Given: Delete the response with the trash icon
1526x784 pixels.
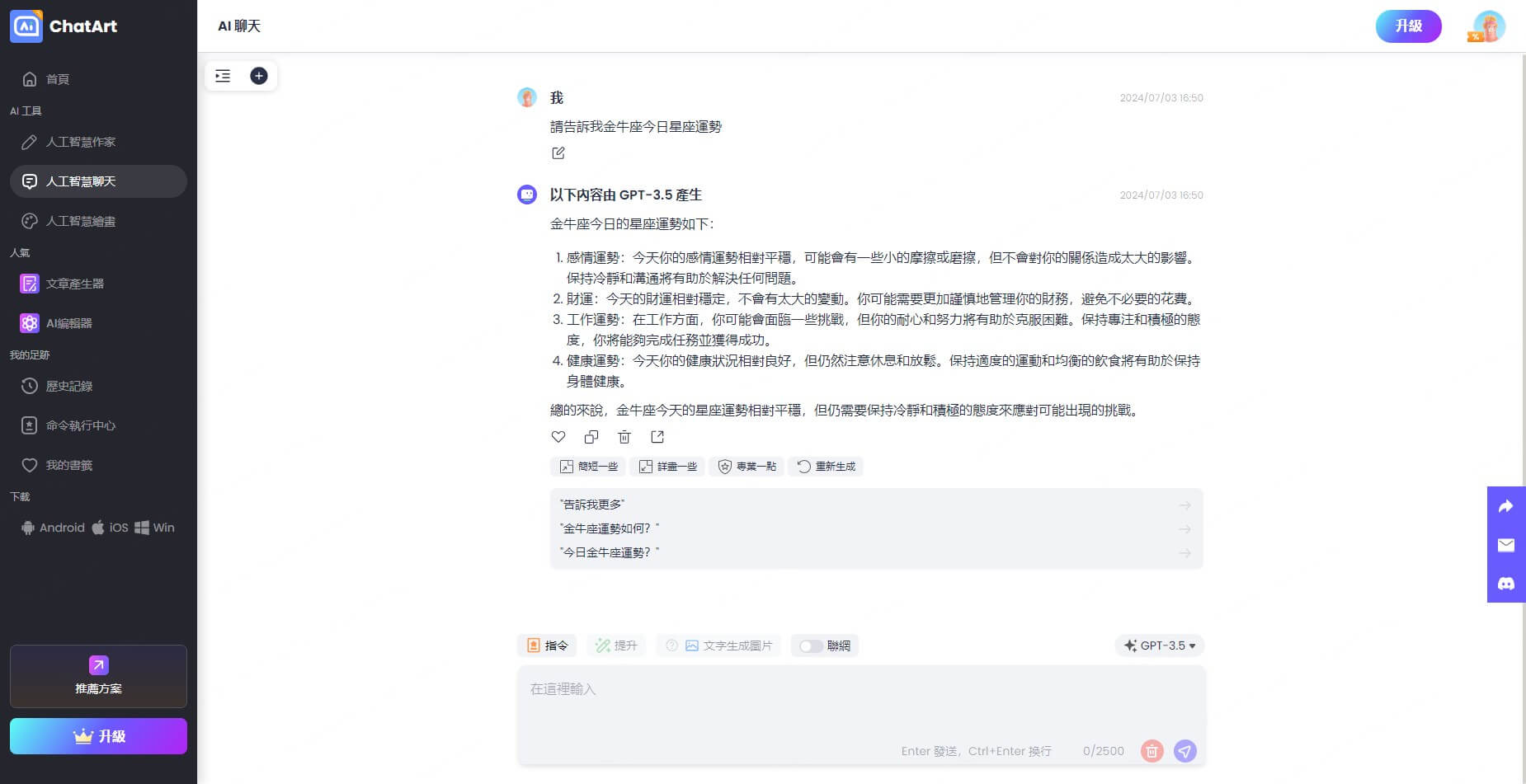Looking at the screenshot, I should click(624, 437).
